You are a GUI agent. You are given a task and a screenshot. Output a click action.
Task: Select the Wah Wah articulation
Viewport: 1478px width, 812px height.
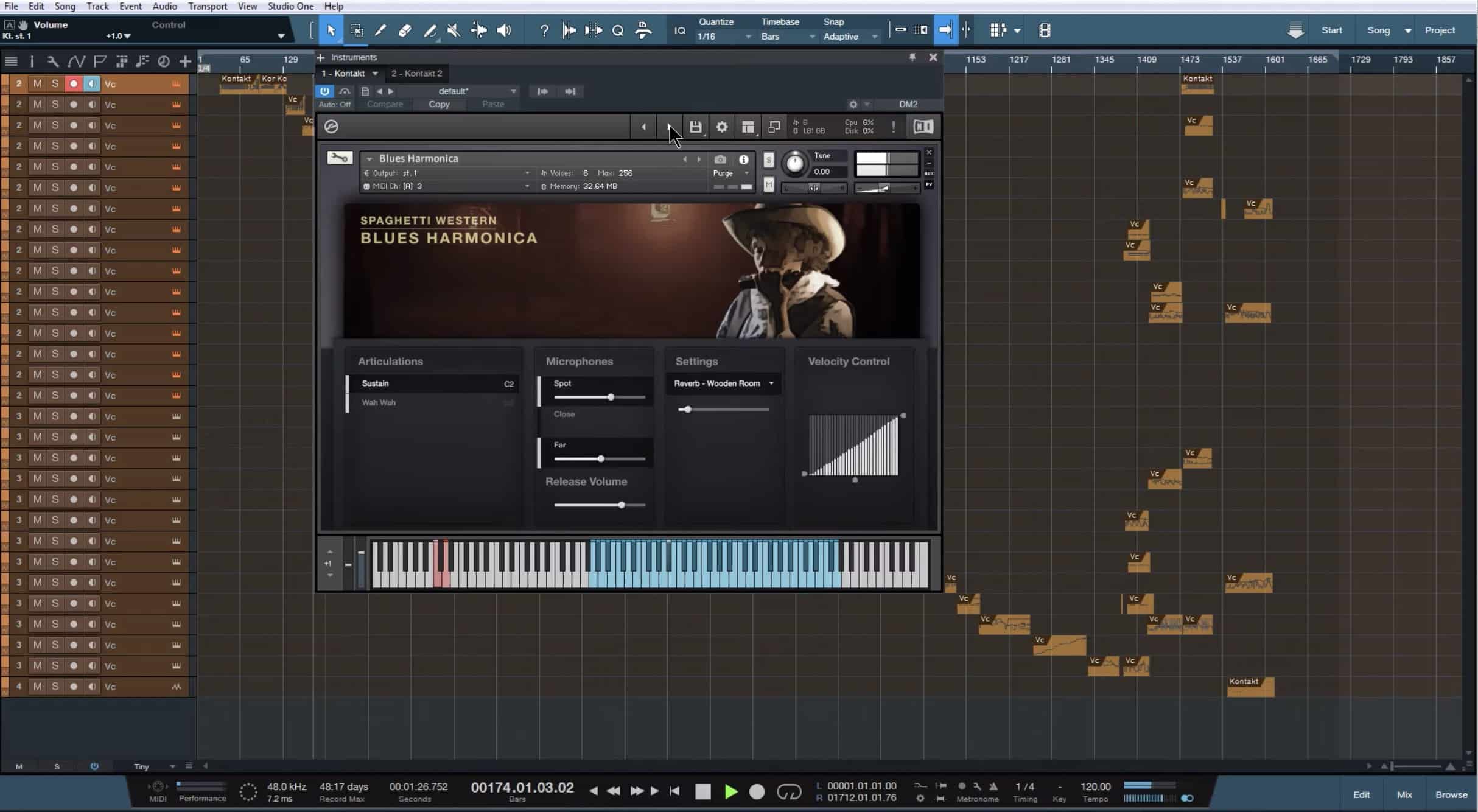point(432,402)
